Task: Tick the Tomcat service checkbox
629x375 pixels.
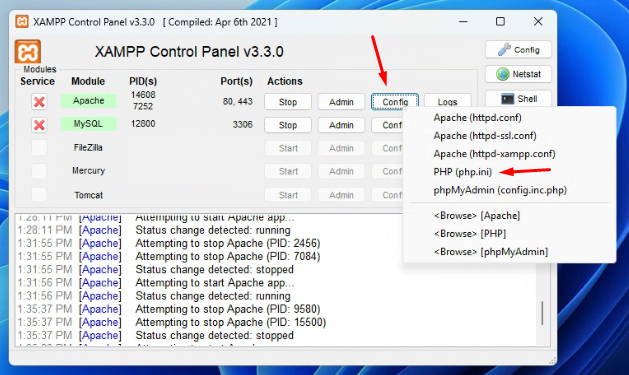Action: point(39,195)
